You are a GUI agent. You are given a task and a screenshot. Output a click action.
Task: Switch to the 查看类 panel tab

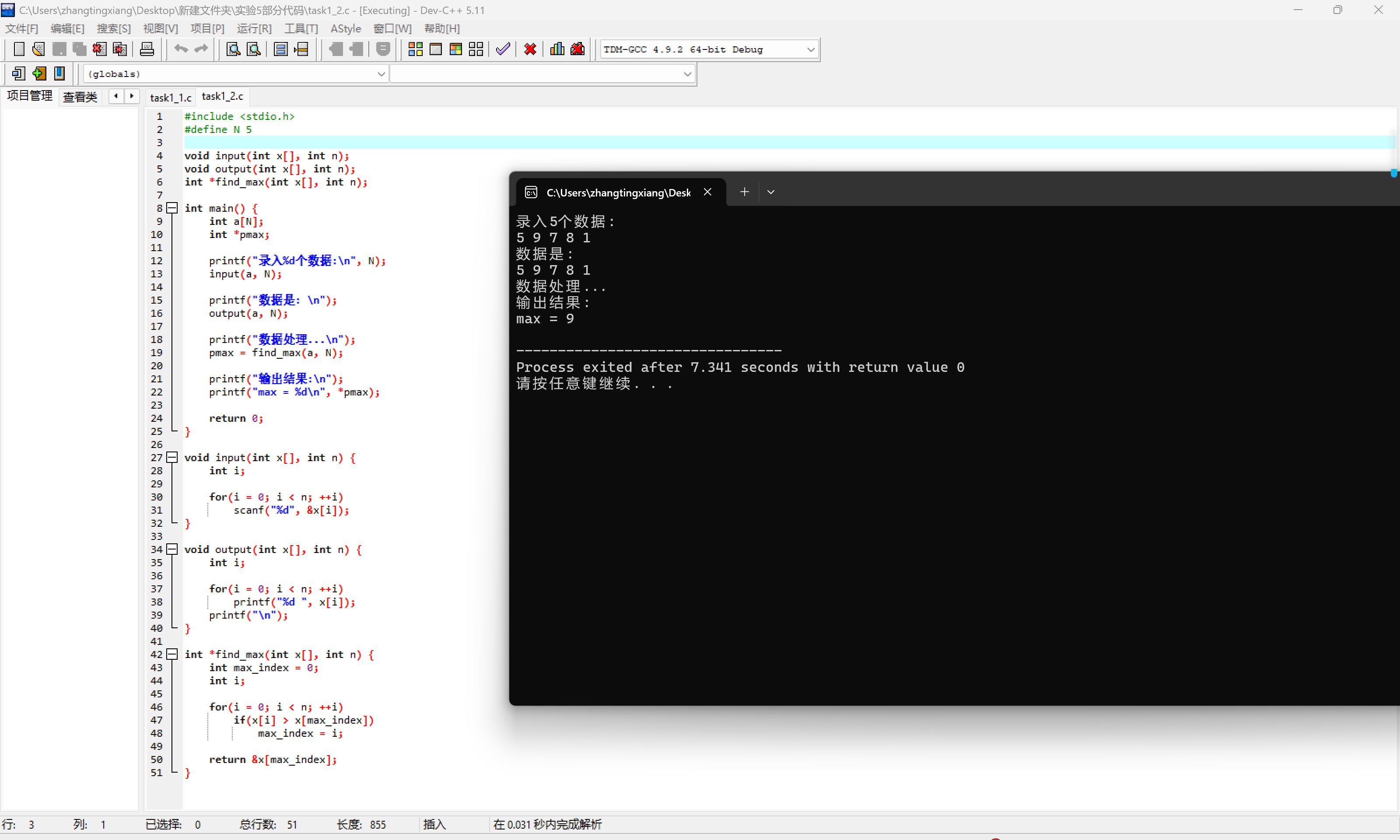(x=80, y=97)
